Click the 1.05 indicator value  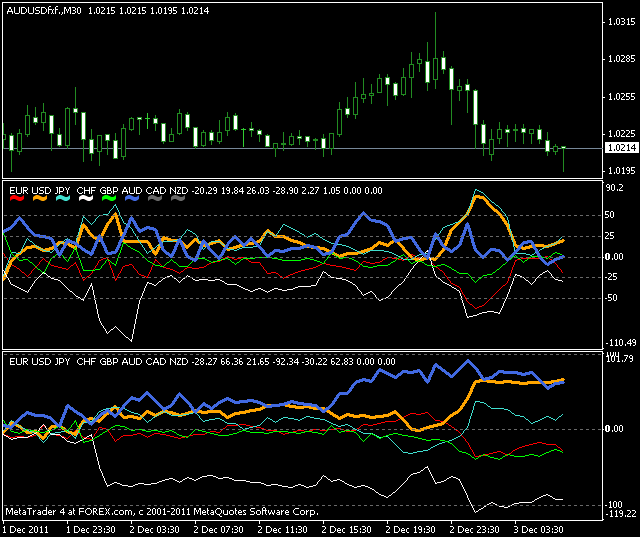click(331, 191)
